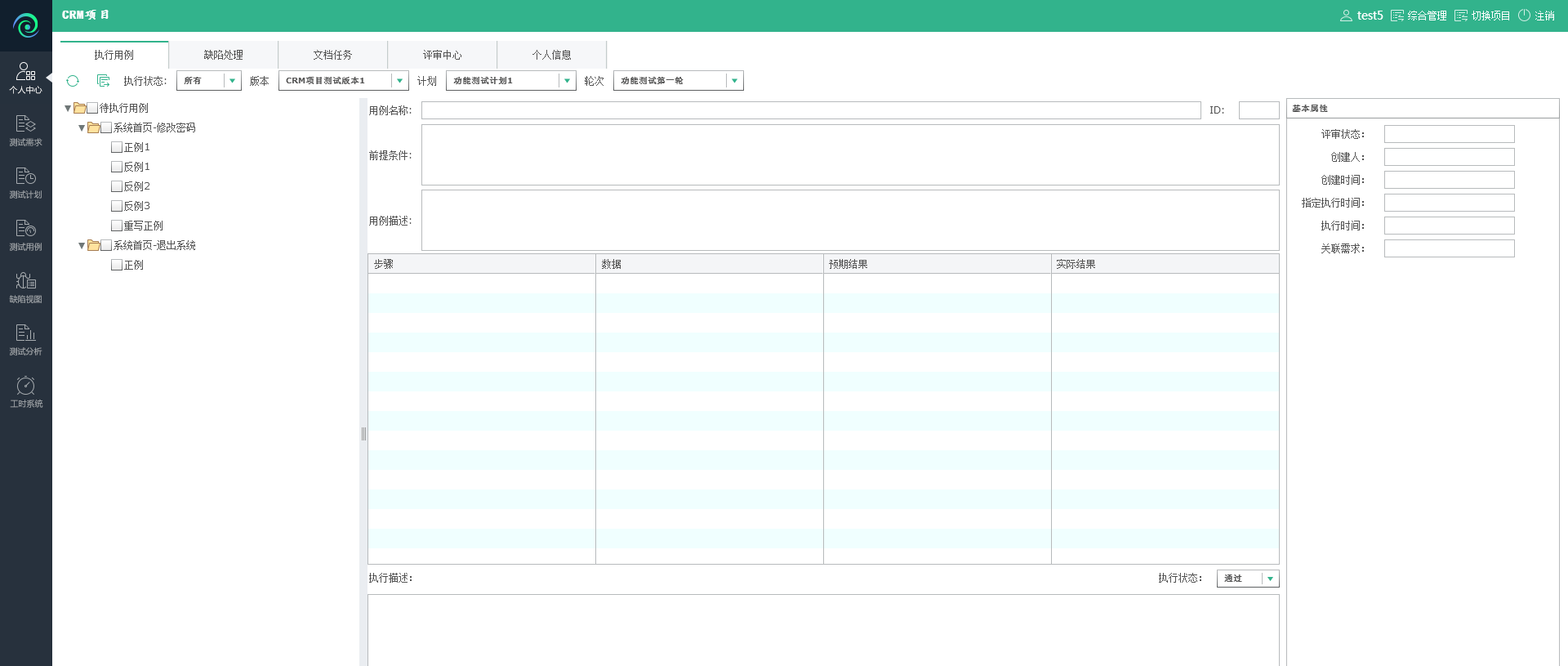Open 缺陷视图 sidebar icon
This screenshot has width=1568, height=666.
[x=25, y=287]
